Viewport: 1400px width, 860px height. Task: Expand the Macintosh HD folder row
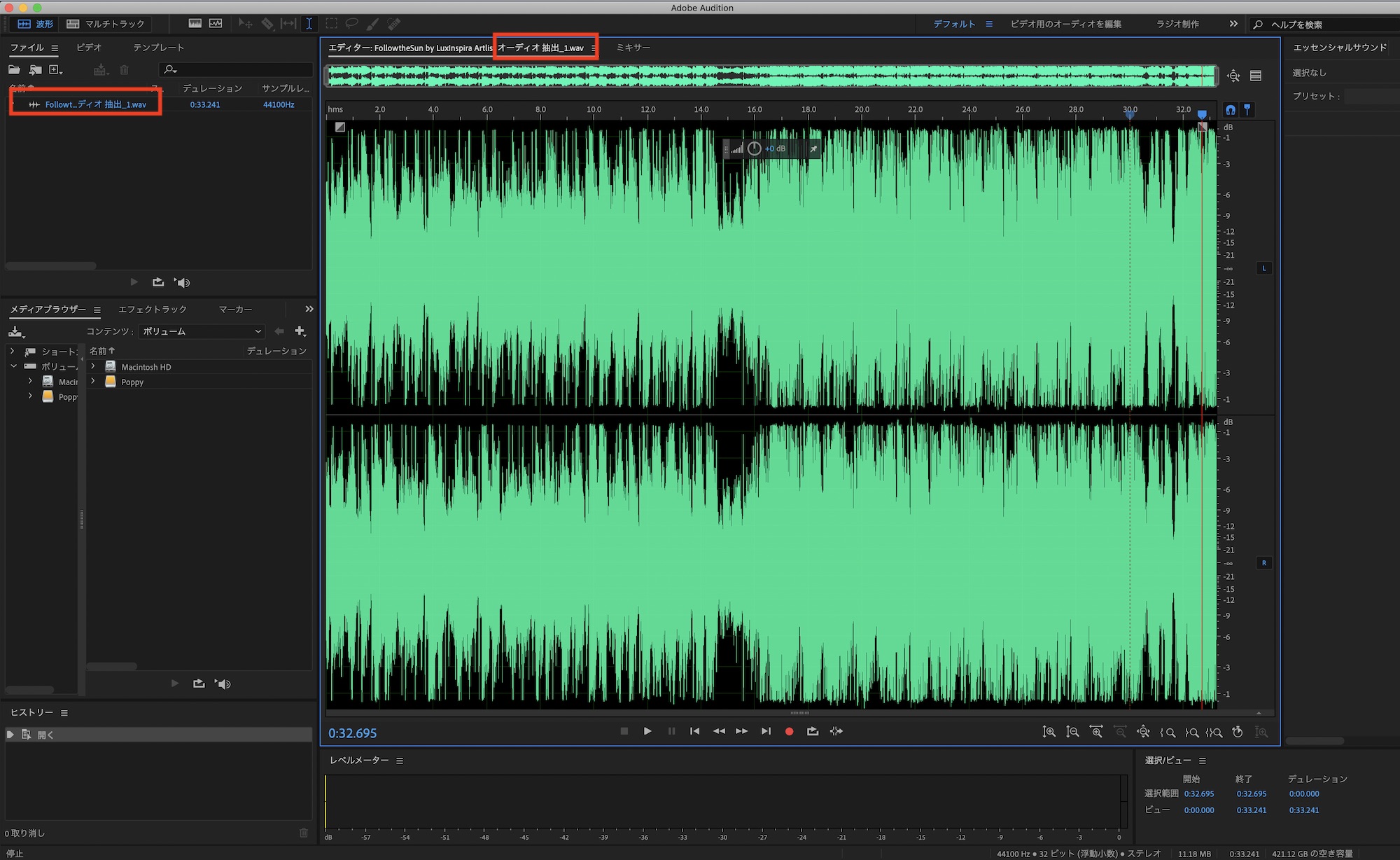(x=93, y=366)
